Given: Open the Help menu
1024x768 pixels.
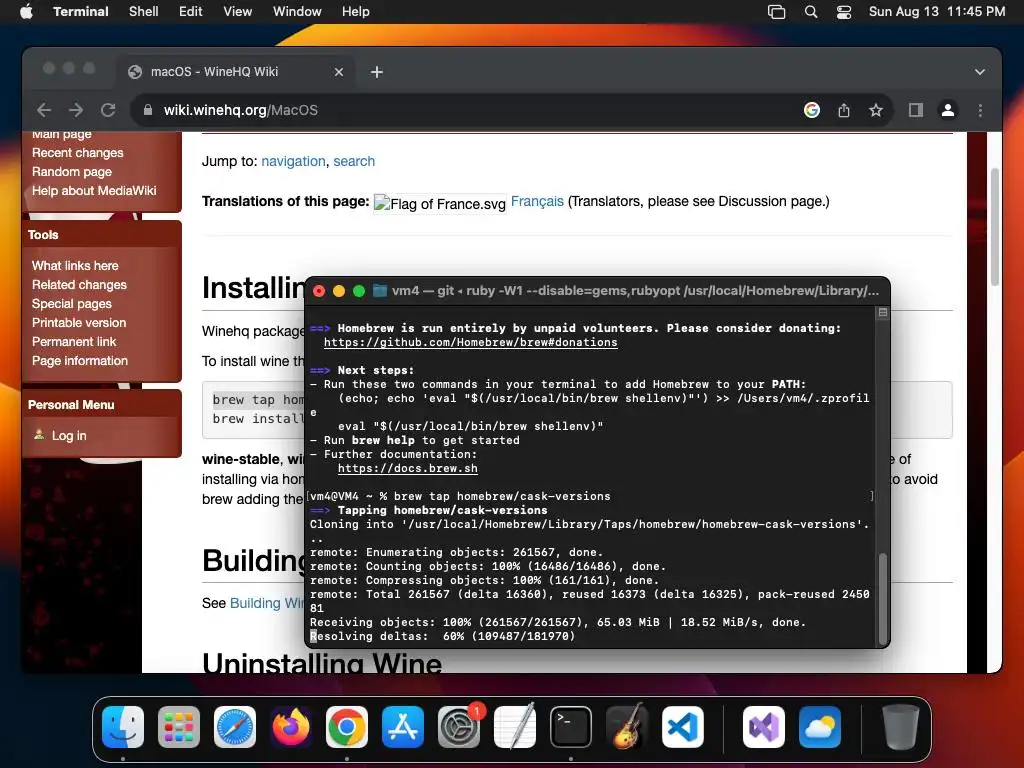Looking at the screenshot, I should click(x=355, y=12).
